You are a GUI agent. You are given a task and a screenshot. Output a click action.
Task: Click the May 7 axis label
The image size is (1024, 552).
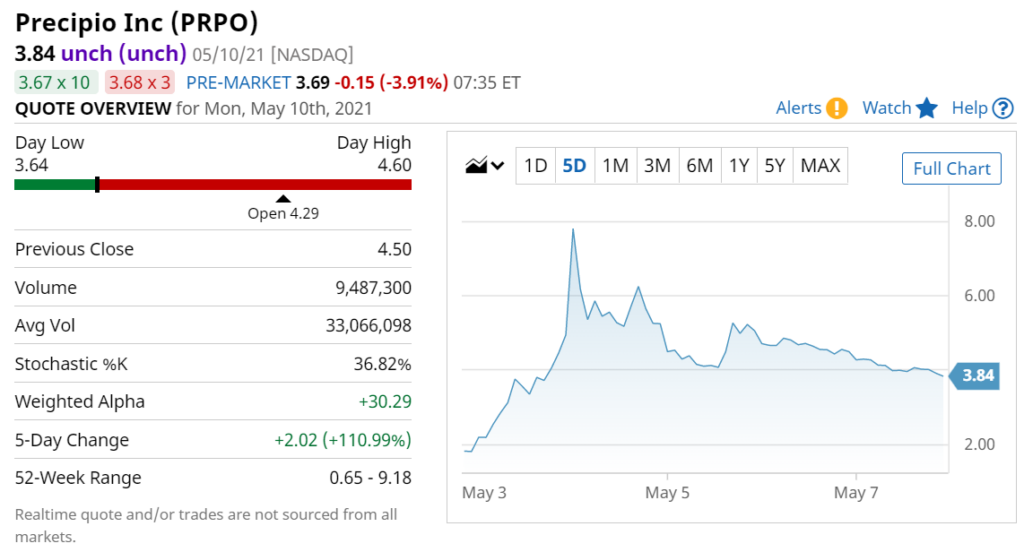(856, 493)
